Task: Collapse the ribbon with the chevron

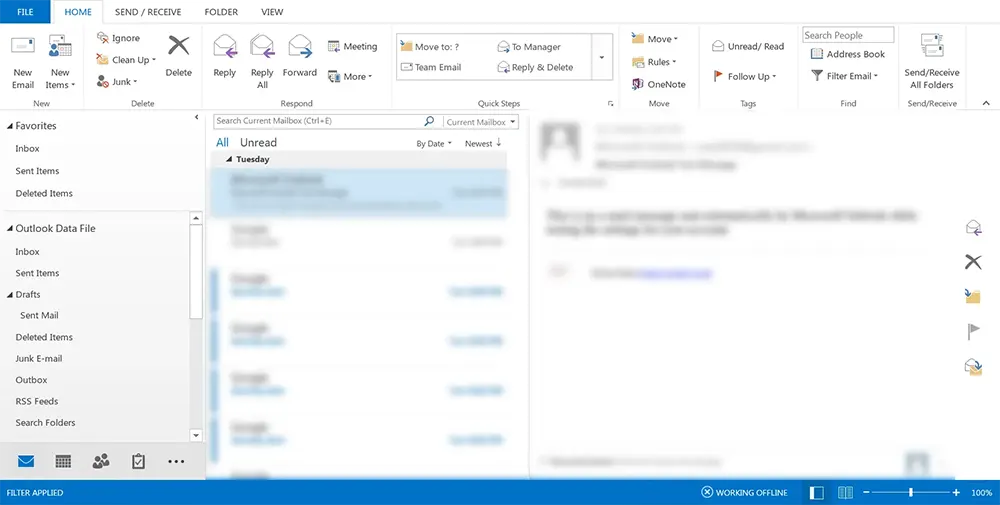Action: [986, 103]
